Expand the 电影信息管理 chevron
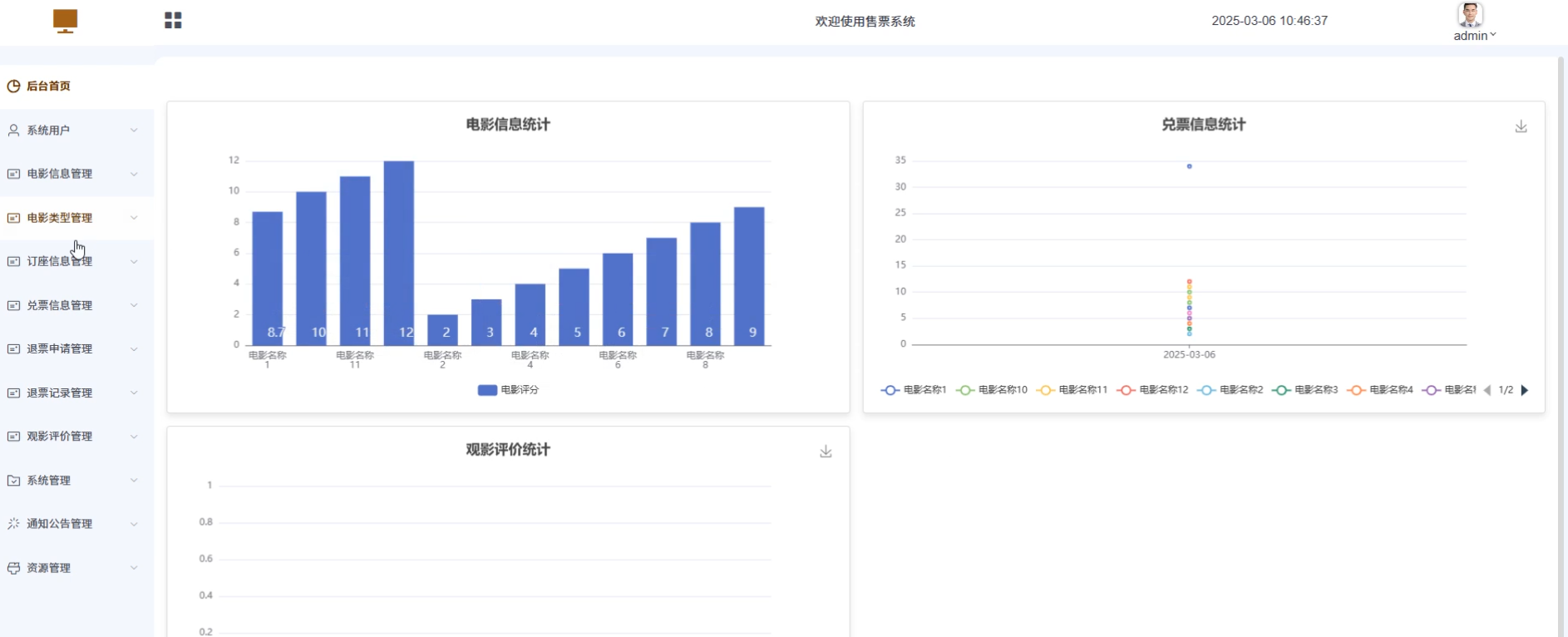The width and height of the screenshot is (1568, 637). (134, 174)
